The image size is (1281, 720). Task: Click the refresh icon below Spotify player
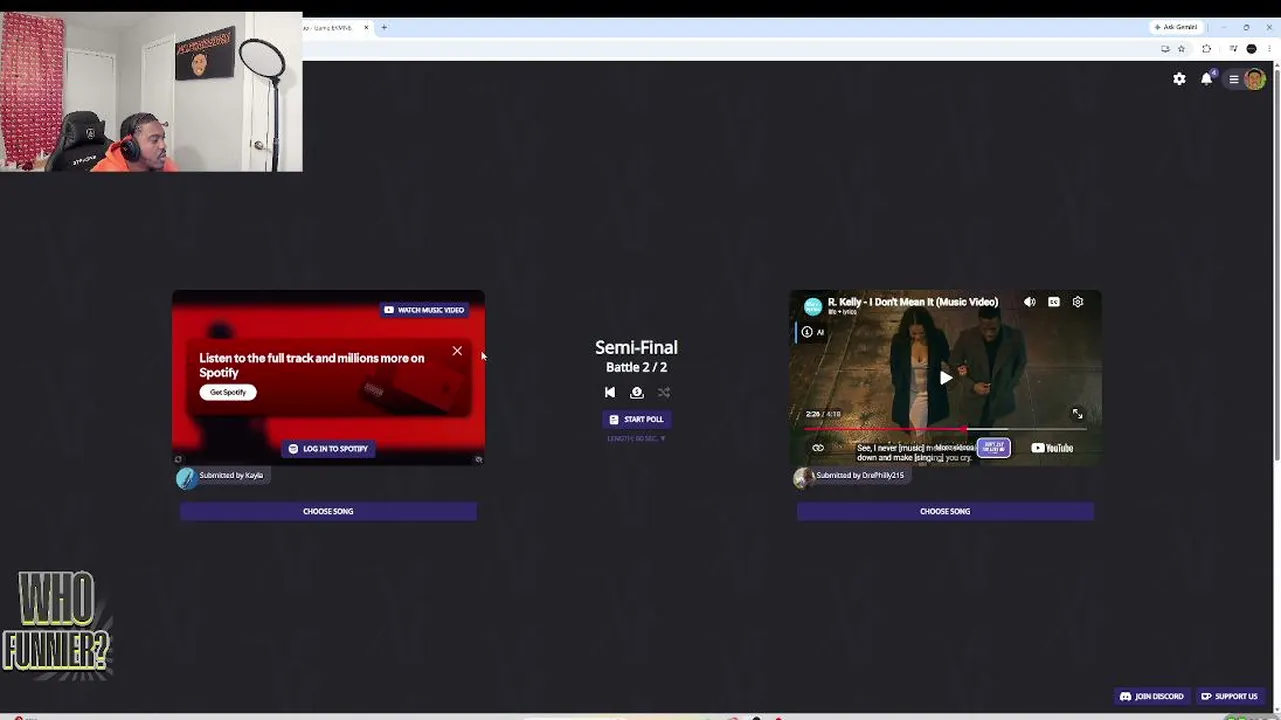click(178, 460)
